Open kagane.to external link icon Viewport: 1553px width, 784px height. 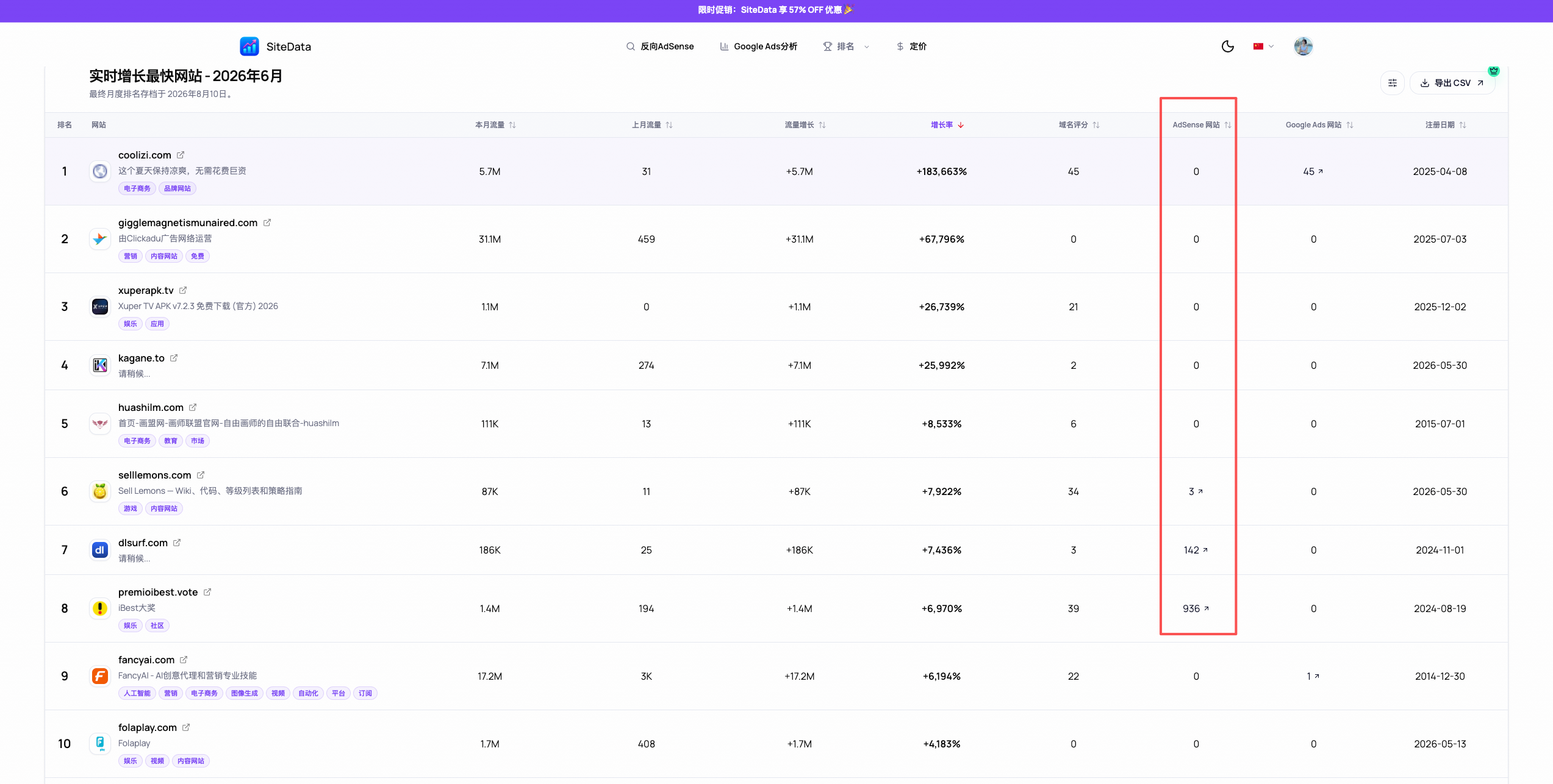(174, 358)
